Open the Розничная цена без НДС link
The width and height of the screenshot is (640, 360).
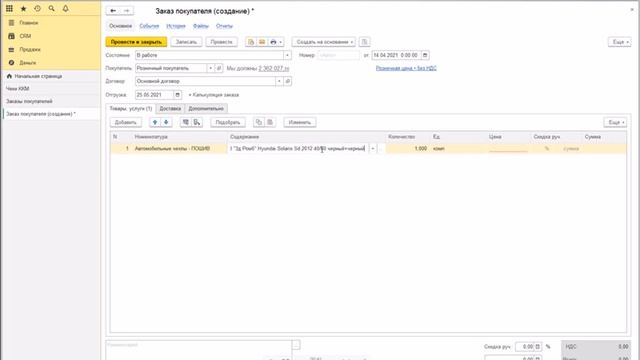pyautogui.click(x=406, y=68)
